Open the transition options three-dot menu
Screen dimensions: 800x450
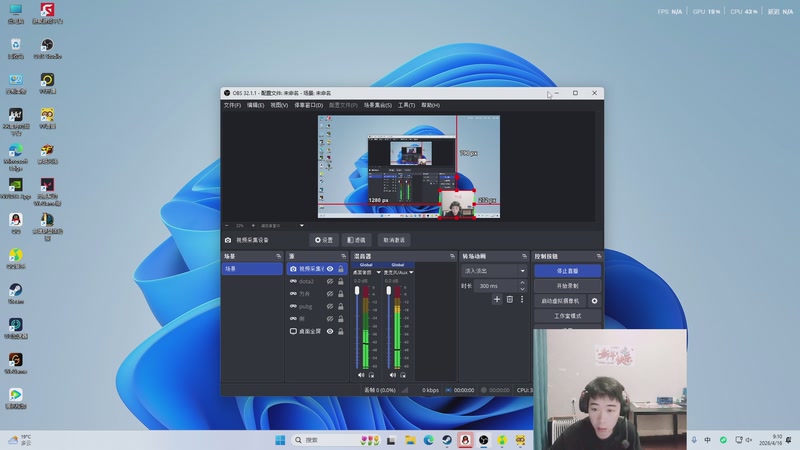tap(522, 299)
